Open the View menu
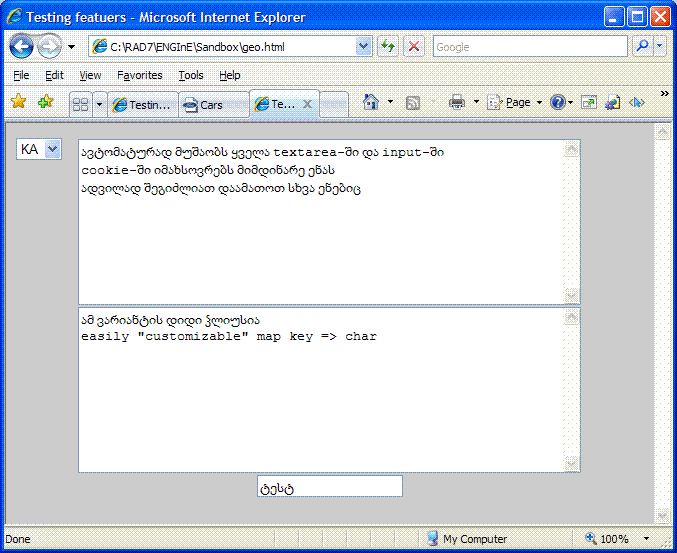This screenshot has width=677, height=553. coord(90,75)
